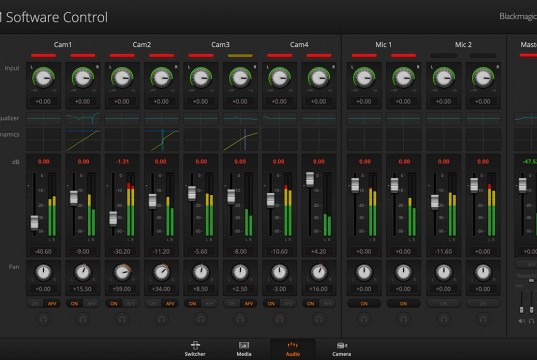537x360 pixels.
Task: Click pan knob showing +15.50
Action: tap(83, 273)
